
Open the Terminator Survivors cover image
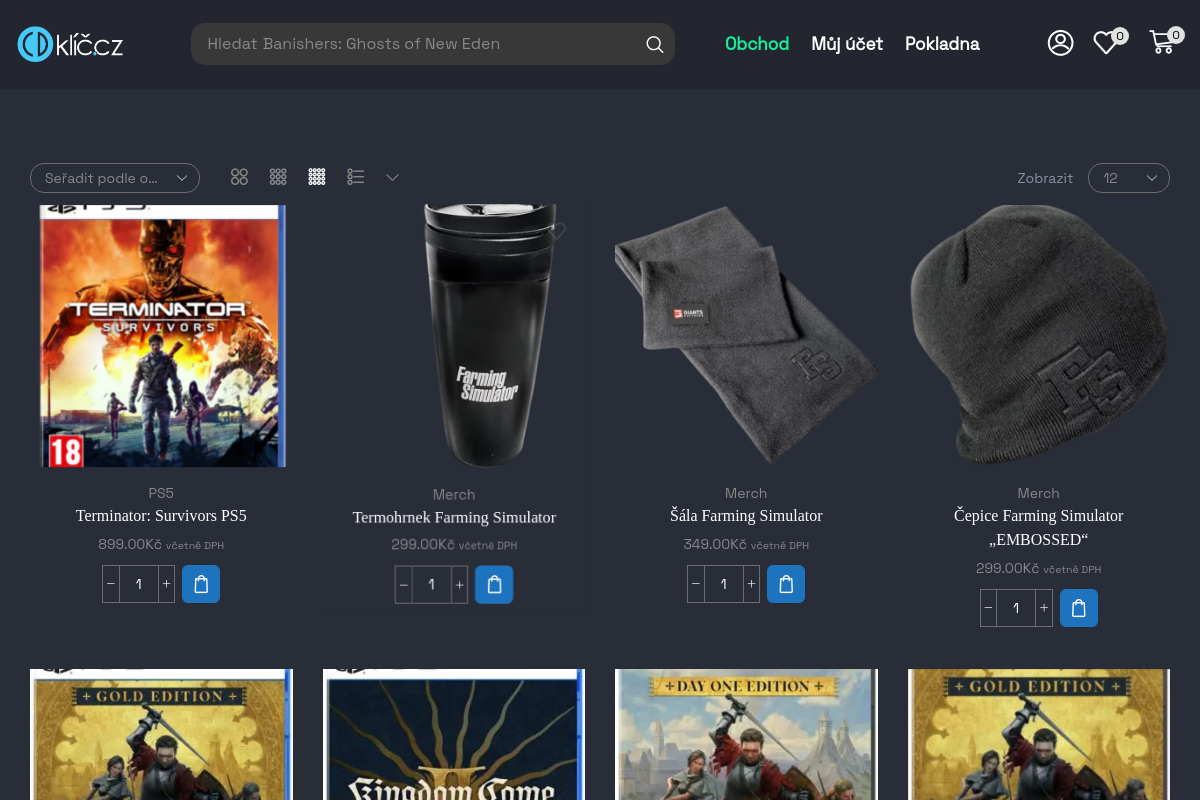click(x=161, y=336)
